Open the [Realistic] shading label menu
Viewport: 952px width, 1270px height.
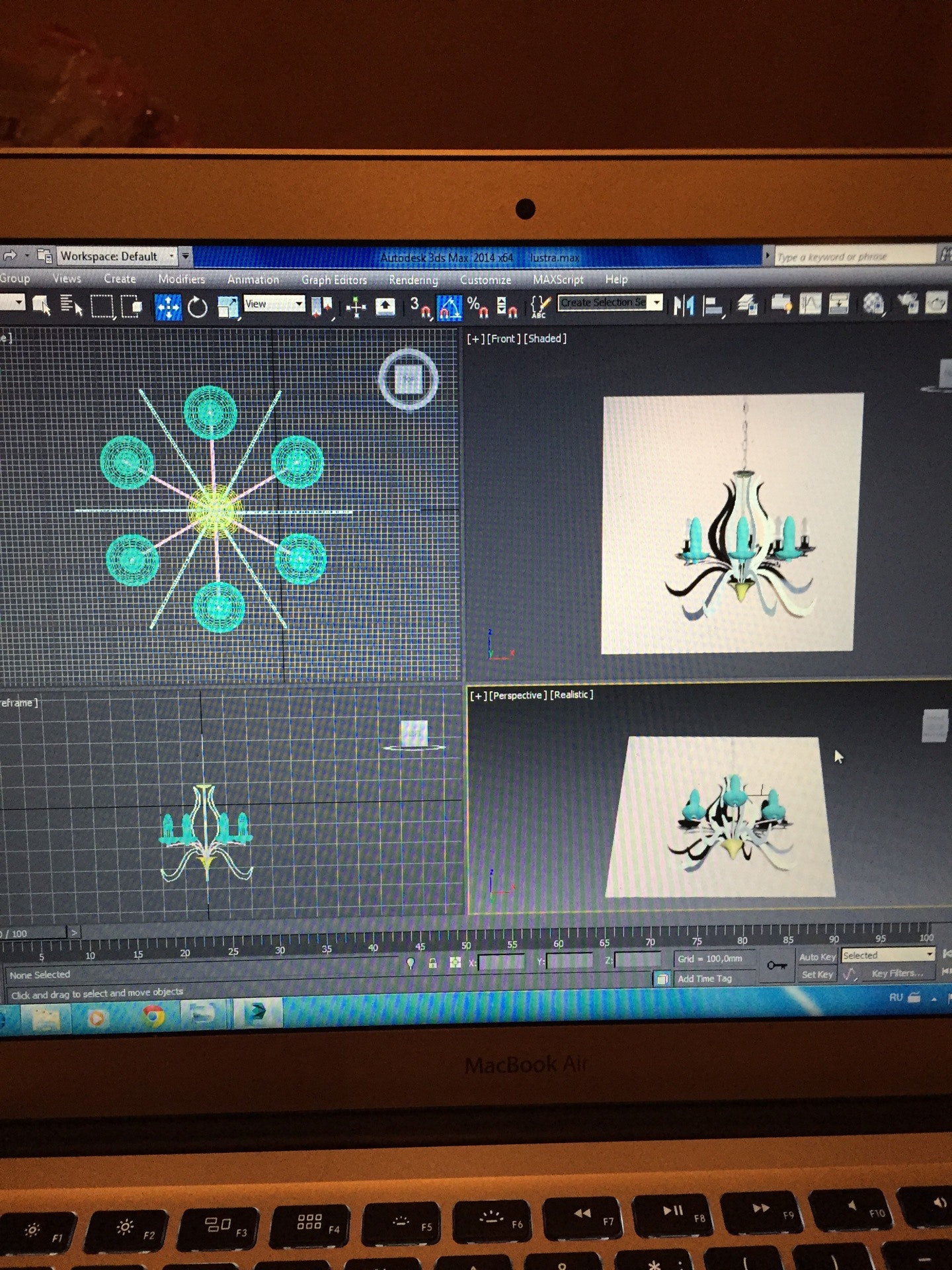(572, 695)
